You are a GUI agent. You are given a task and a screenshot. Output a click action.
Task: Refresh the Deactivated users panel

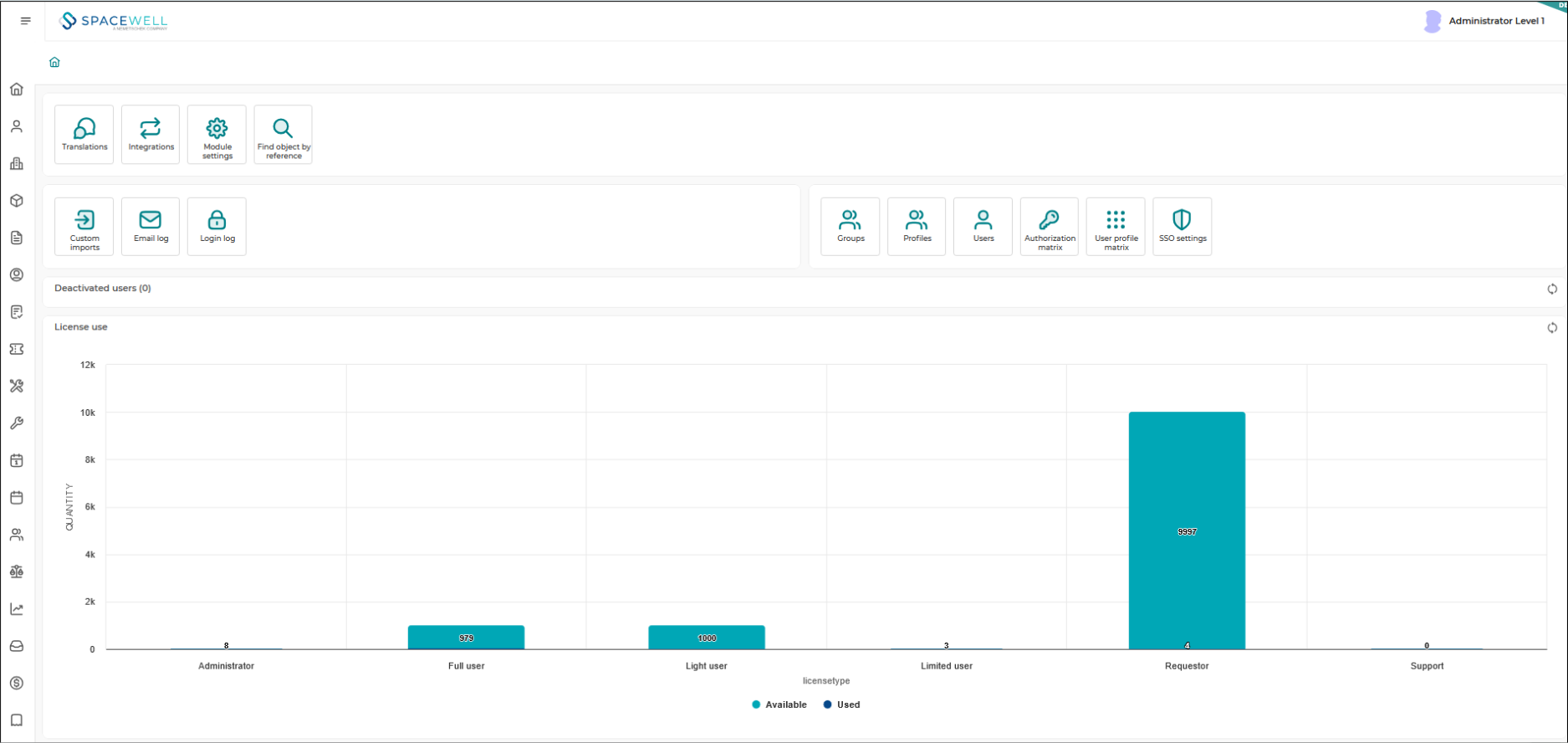(1552, 289)
